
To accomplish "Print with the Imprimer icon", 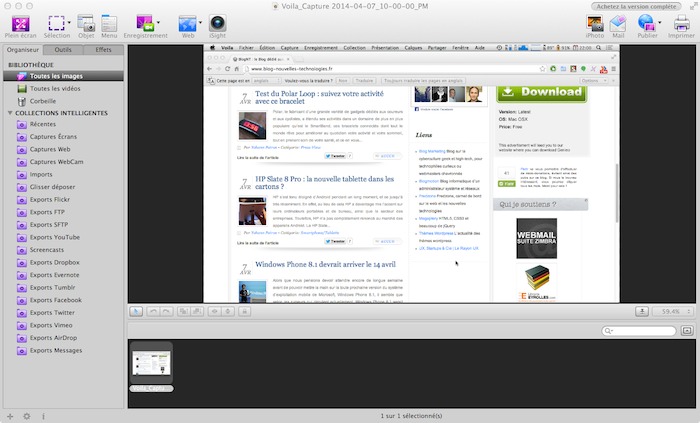I will tap(682, 23).
